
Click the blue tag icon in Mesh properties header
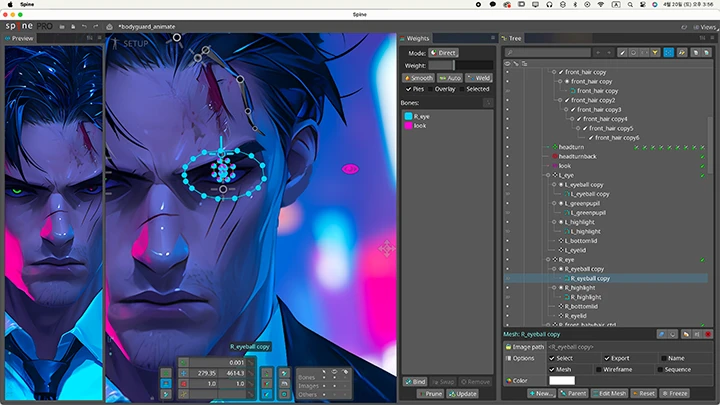(661, 334)
